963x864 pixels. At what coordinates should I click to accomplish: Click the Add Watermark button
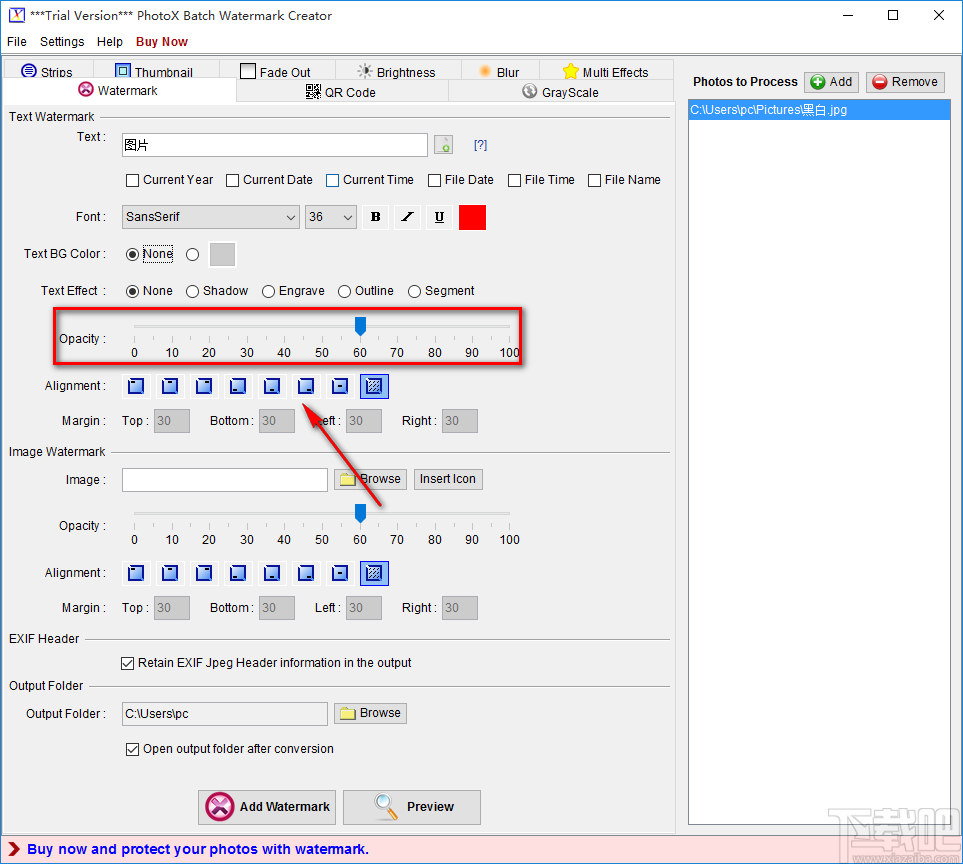[x=267, y=807]
